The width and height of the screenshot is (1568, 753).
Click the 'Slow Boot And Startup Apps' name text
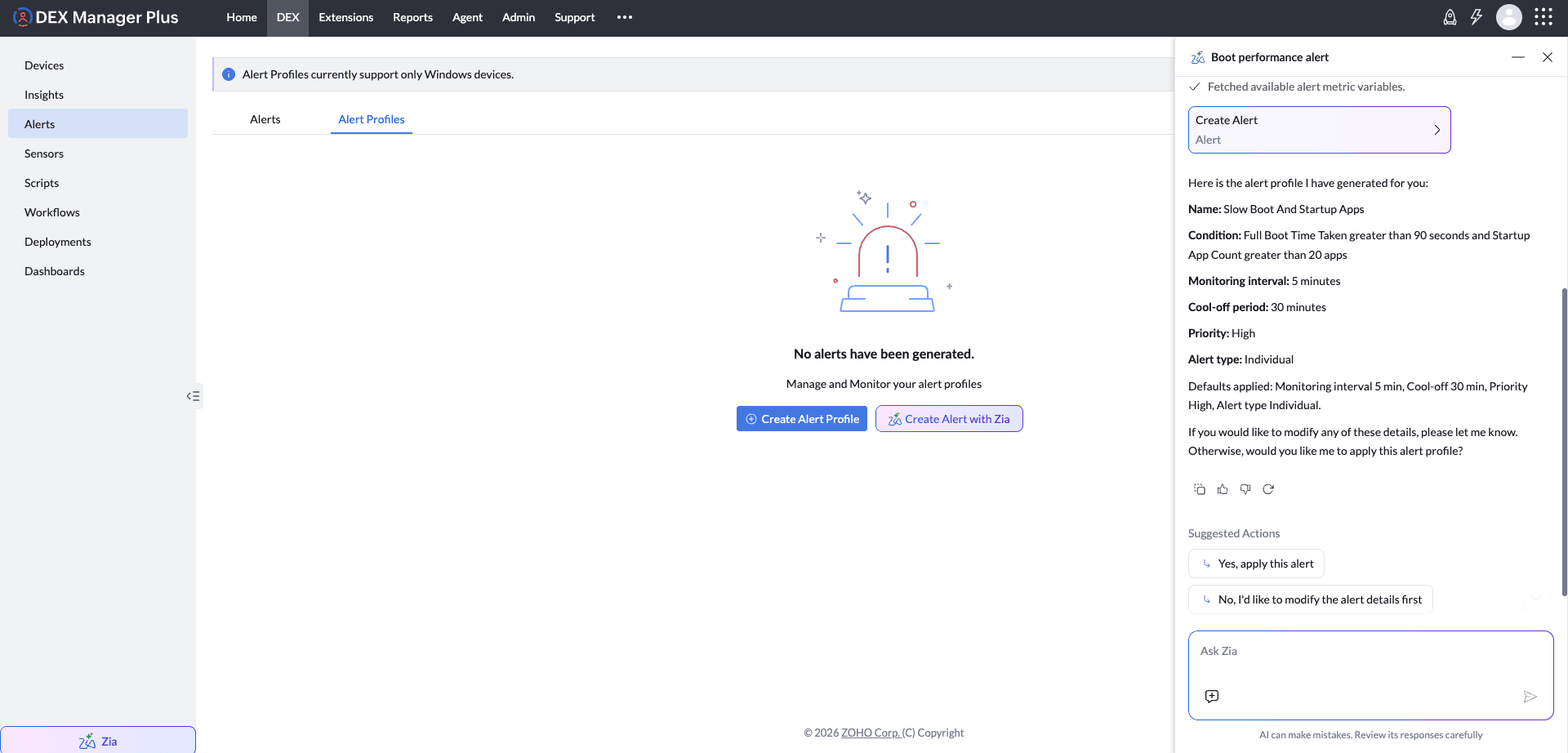[x=1294, y=209]
